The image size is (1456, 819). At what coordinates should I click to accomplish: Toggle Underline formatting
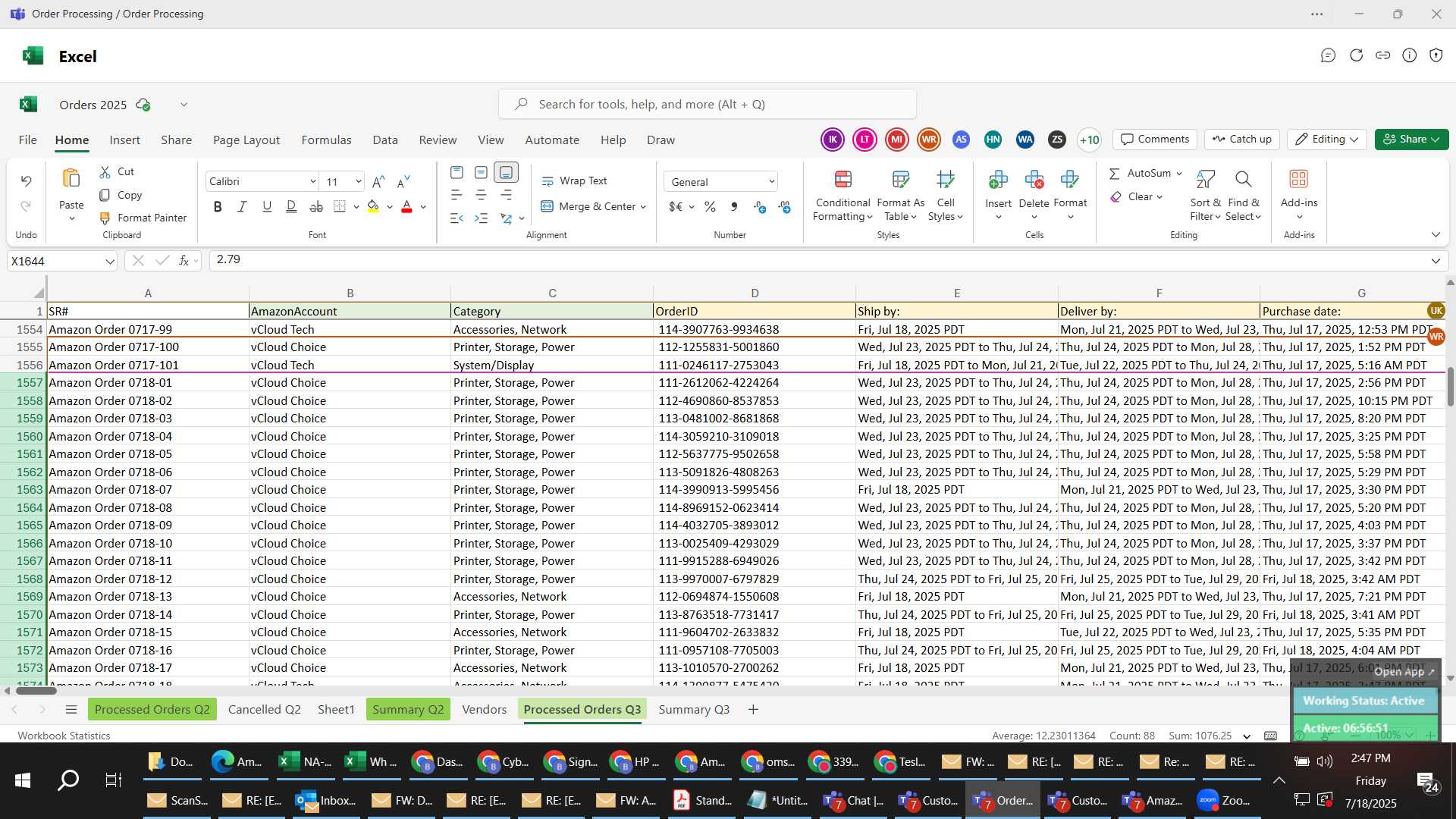[267, 206]
